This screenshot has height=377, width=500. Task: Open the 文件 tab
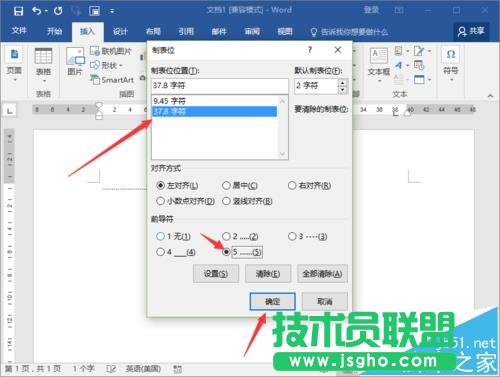click(x=19, y=31)
